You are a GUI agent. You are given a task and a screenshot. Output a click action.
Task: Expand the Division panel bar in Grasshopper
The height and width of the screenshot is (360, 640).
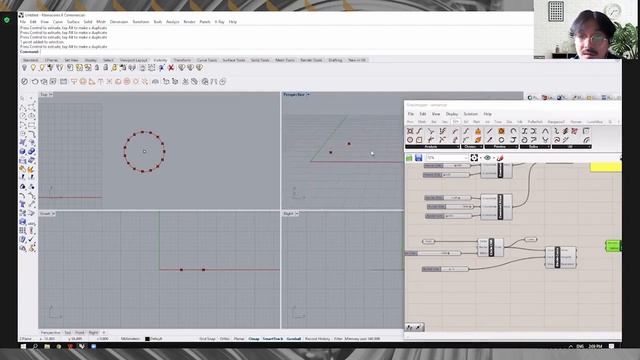tap(471, 147)
